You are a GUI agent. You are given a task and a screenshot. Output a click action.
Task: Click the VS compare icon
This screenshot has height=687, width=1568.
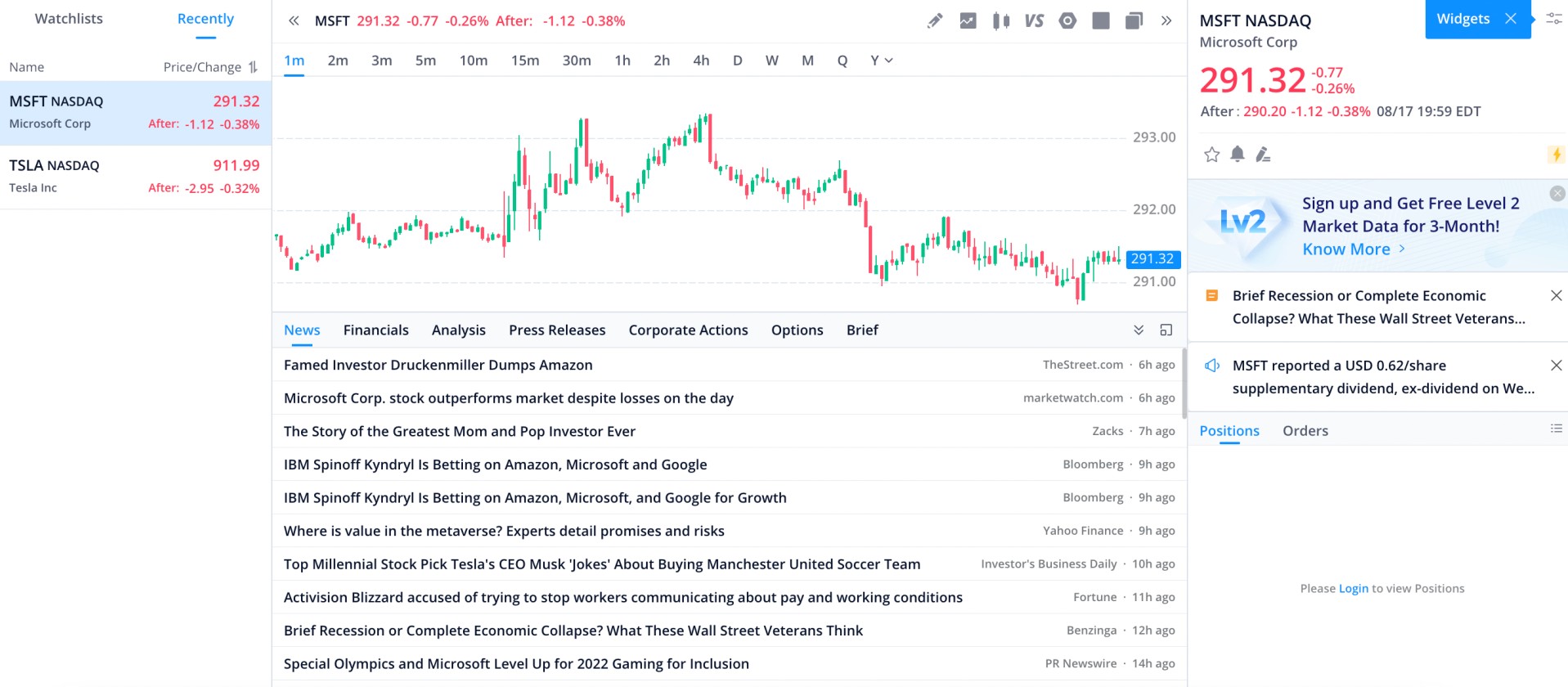click(1034, 21)
